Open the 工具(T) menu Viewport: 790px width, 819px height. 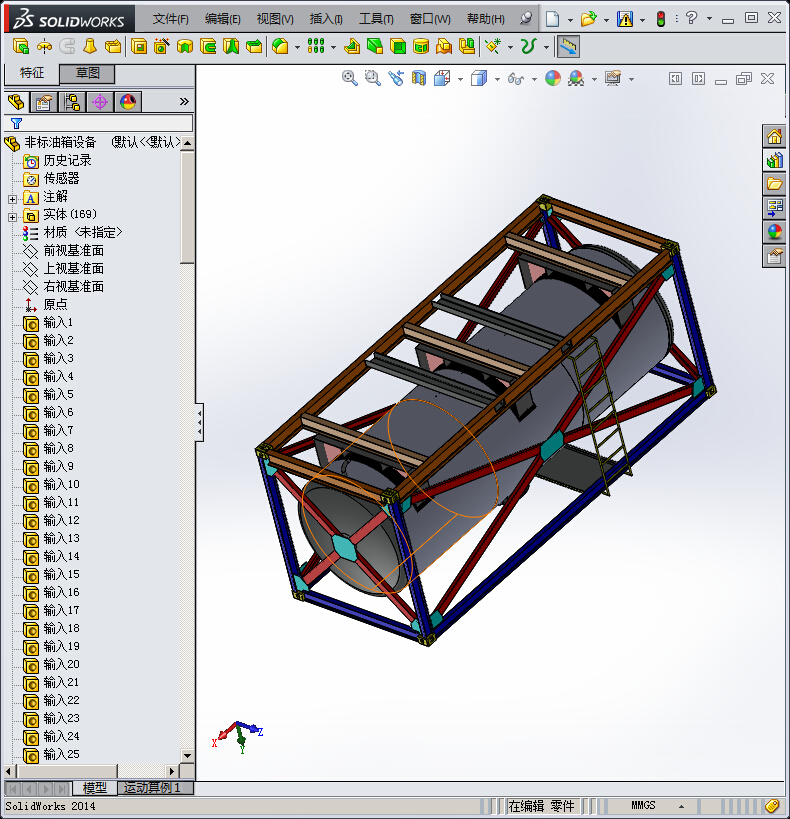[x=376, y=19]
